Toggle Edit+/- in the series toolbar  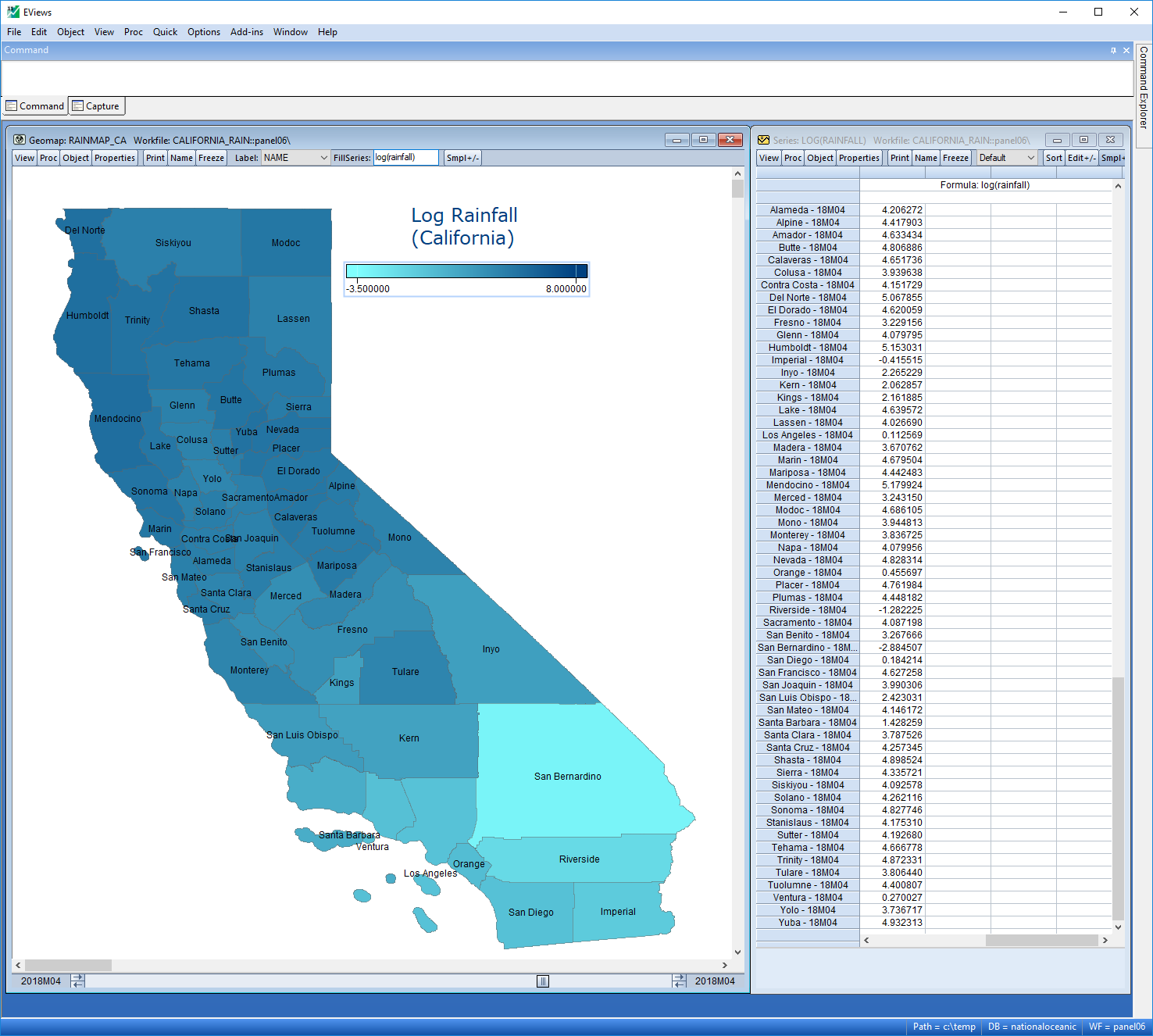(x=1082, y=158)
